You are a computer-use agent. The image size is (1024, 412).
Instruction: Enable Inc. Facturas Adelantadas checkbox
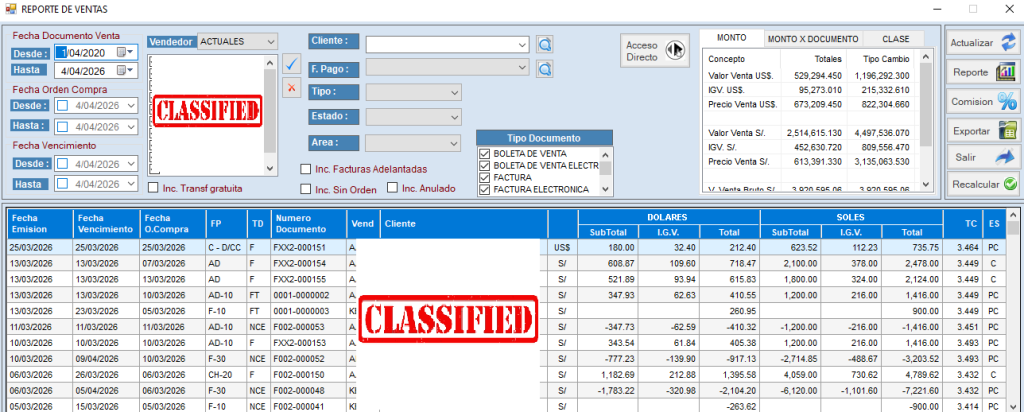pyautogui.click(x=306, y=169)
